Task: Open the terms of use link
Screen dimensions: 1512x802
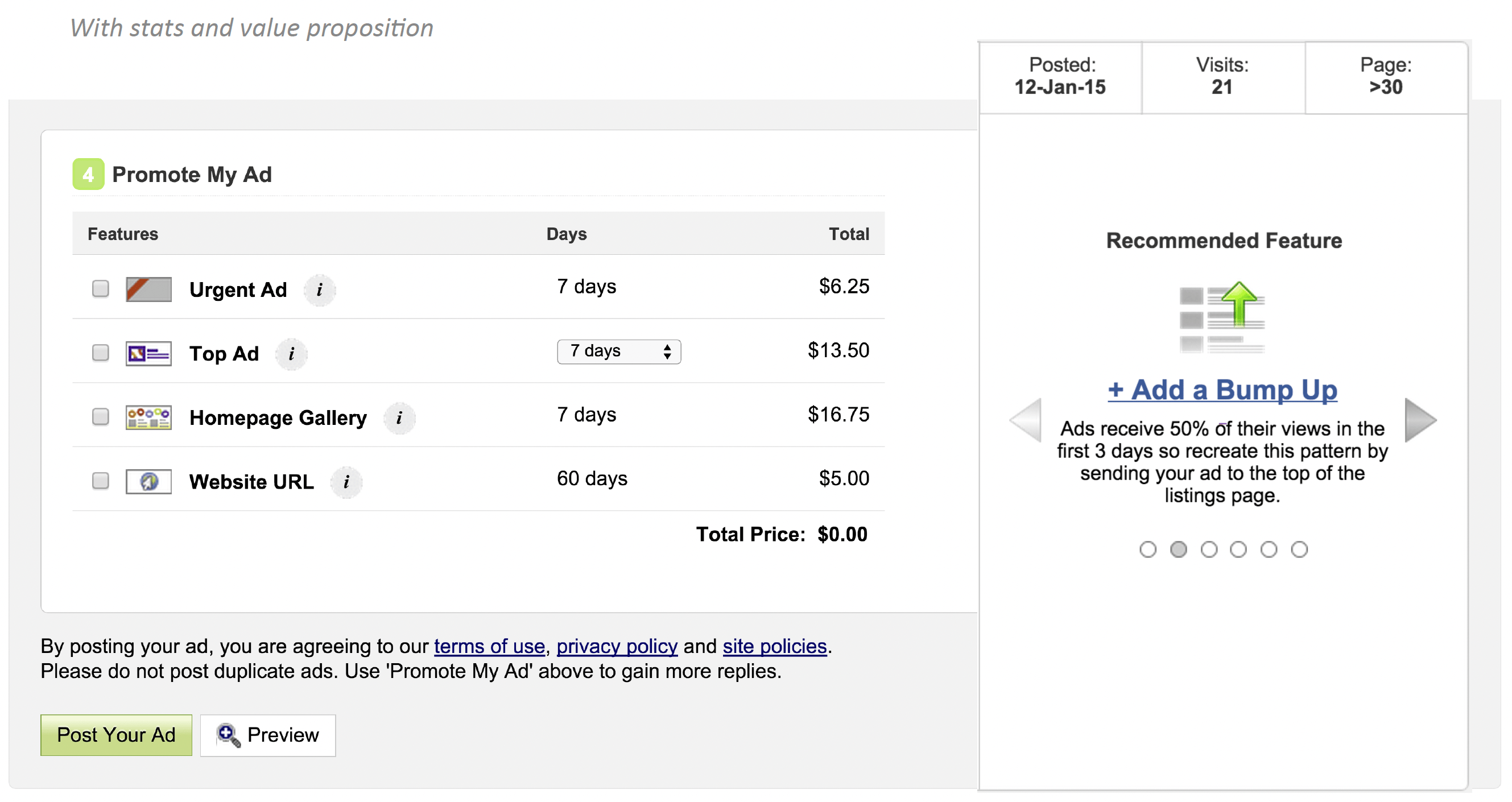Action: (489, 646)
